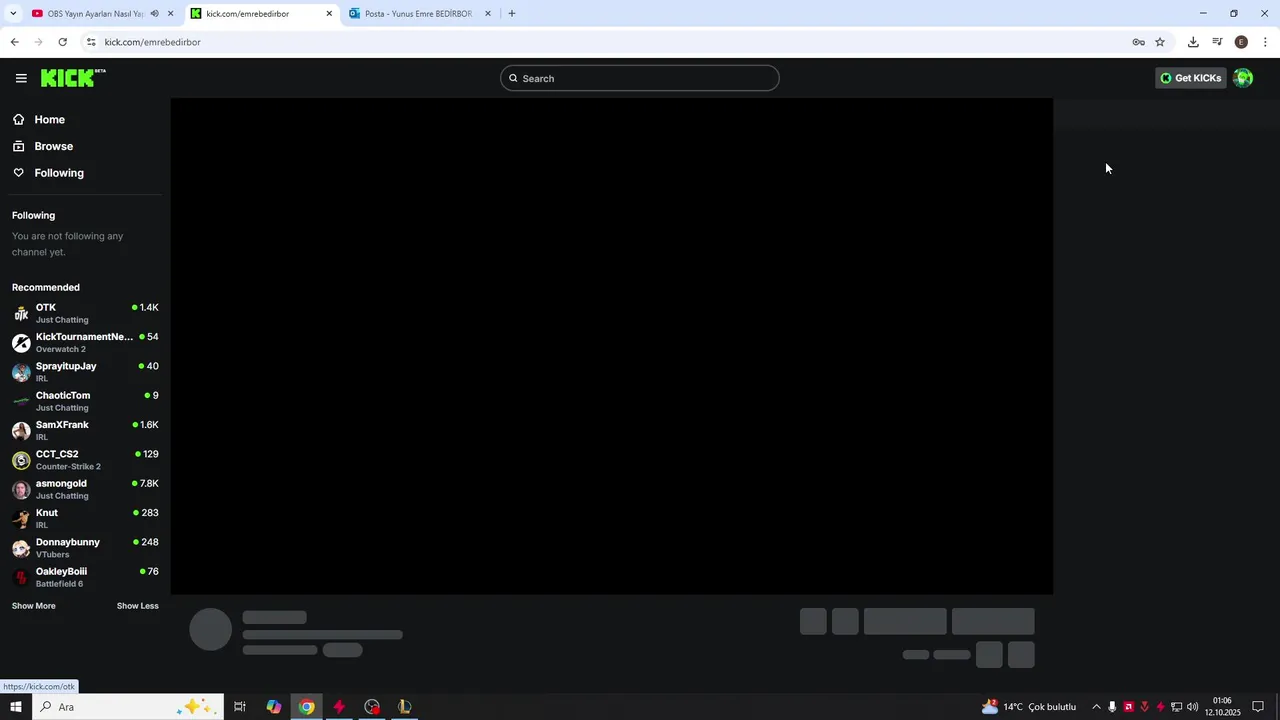This screenshot has height=720, width=1280.
Task: Open OTK recommended channel
Action: (x=85, y=313)
